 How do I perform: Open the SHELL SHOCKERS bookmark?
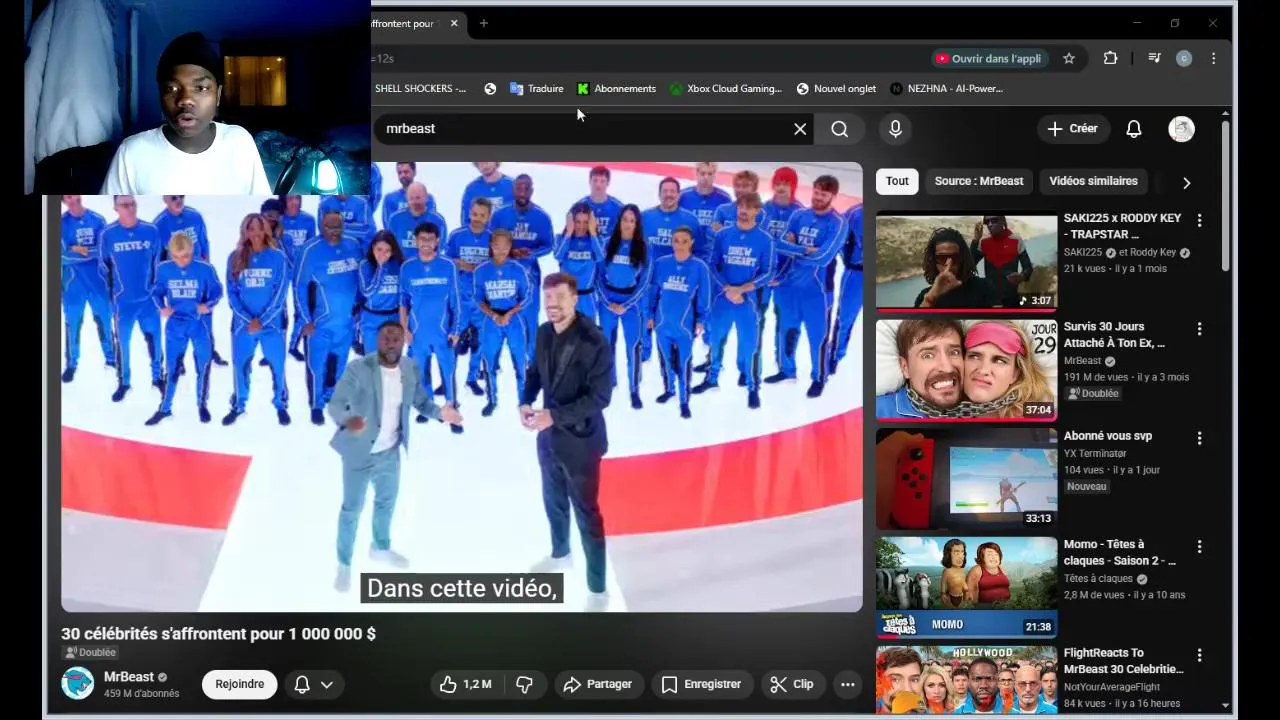[420, 88]
